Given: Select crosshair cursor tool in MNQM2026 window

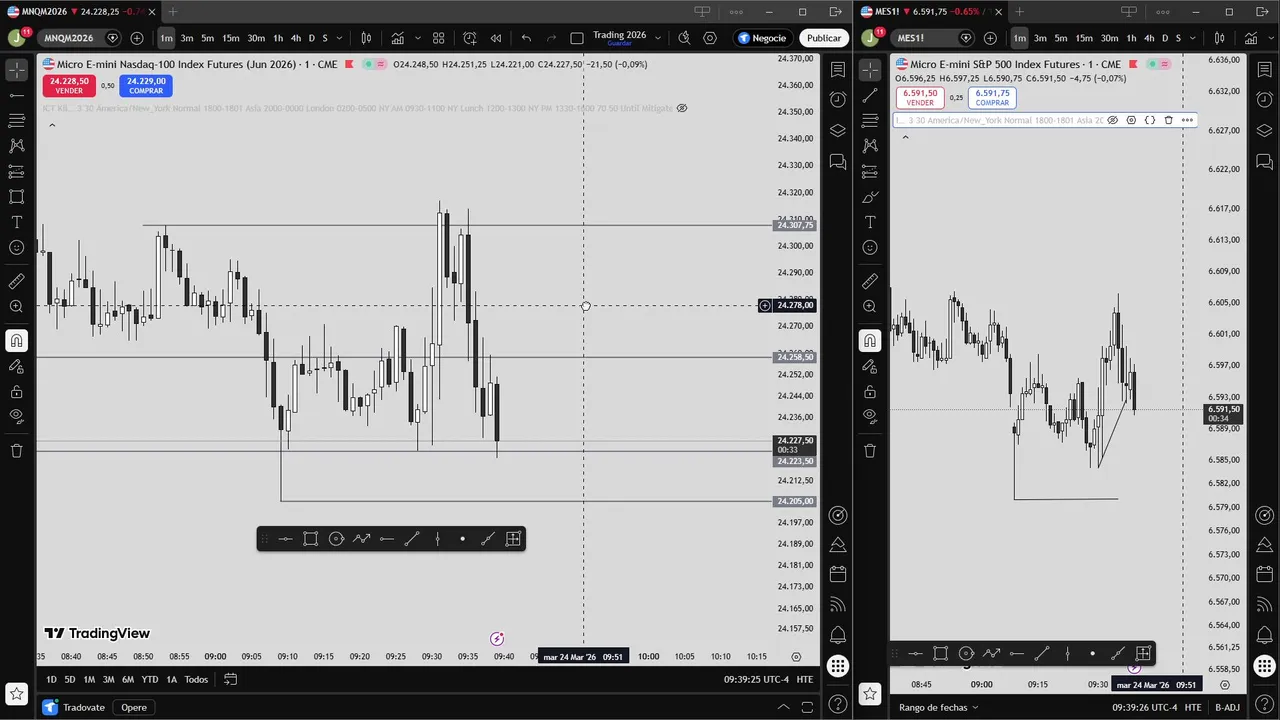Looking at the screenshot, I should point(16,70).
